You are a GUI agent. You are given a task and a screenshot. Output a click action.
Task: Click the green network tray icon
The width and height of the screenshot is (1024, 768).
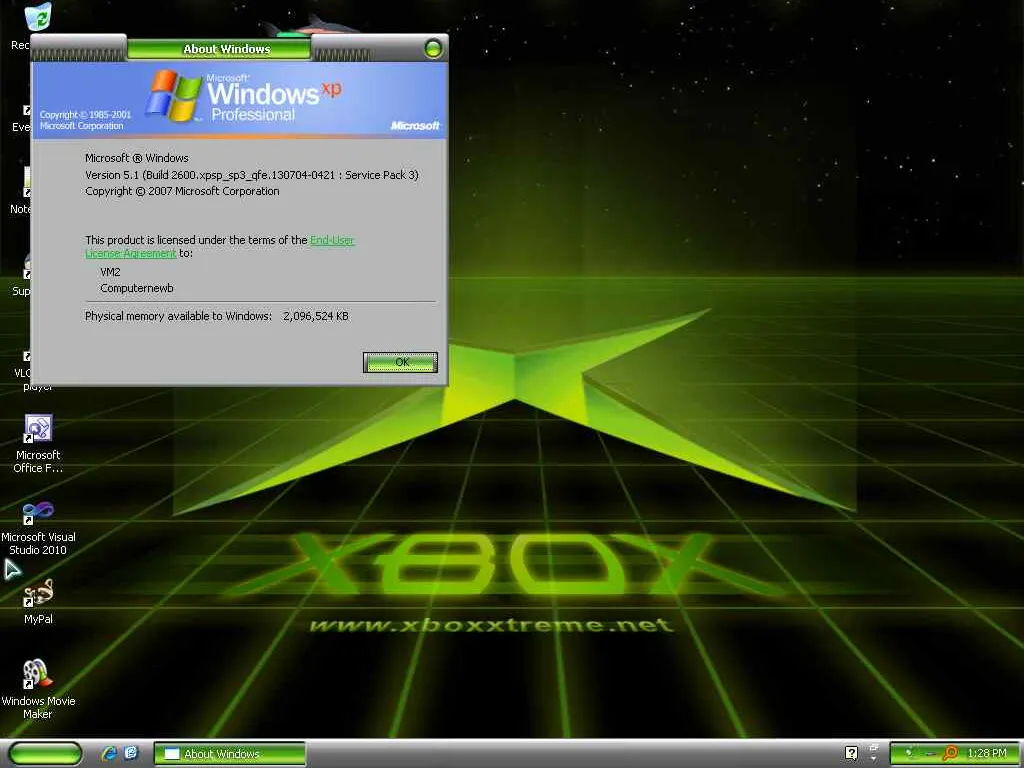click(908, 754)
